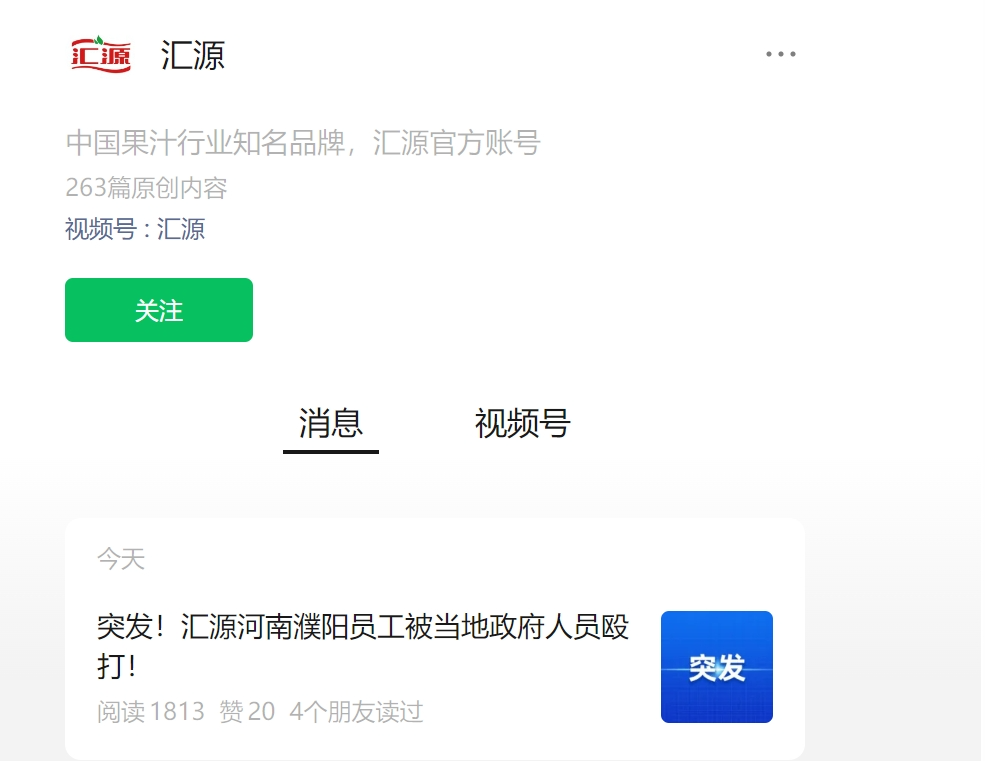Click the 今天 date label in the card
The height and width of the screenshot is (761, 985).
(121, 559)
